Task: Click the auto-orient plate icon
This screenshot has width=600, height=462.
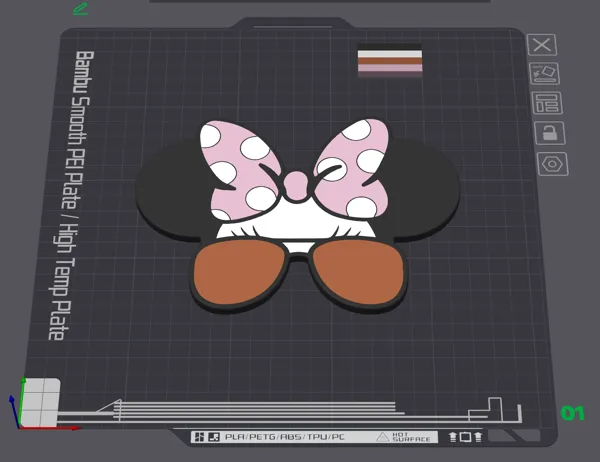Action: pyautogui.click(x=545, y=73)
